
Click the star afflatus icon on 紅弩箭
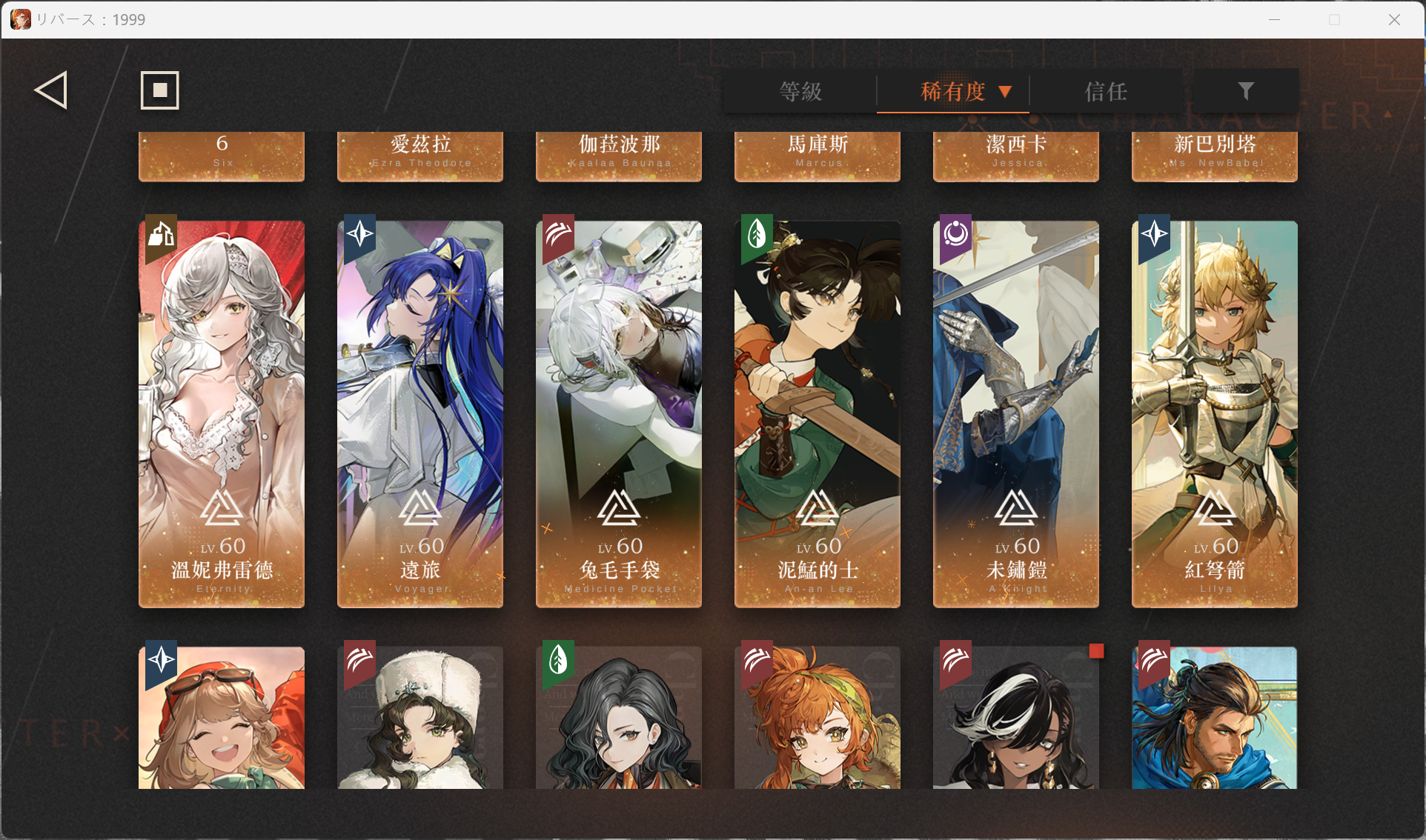(x=1154, y=236)
